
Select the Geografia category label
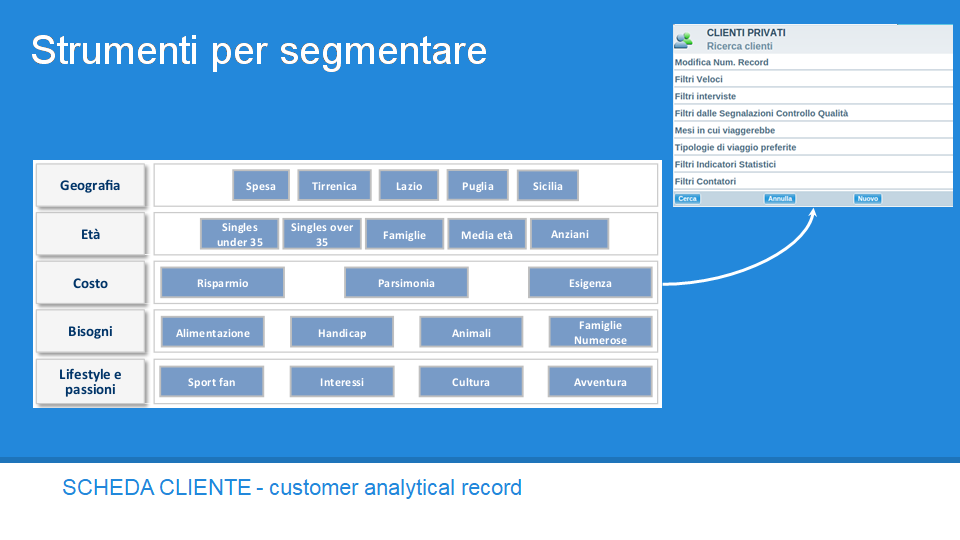click(91, 185)
